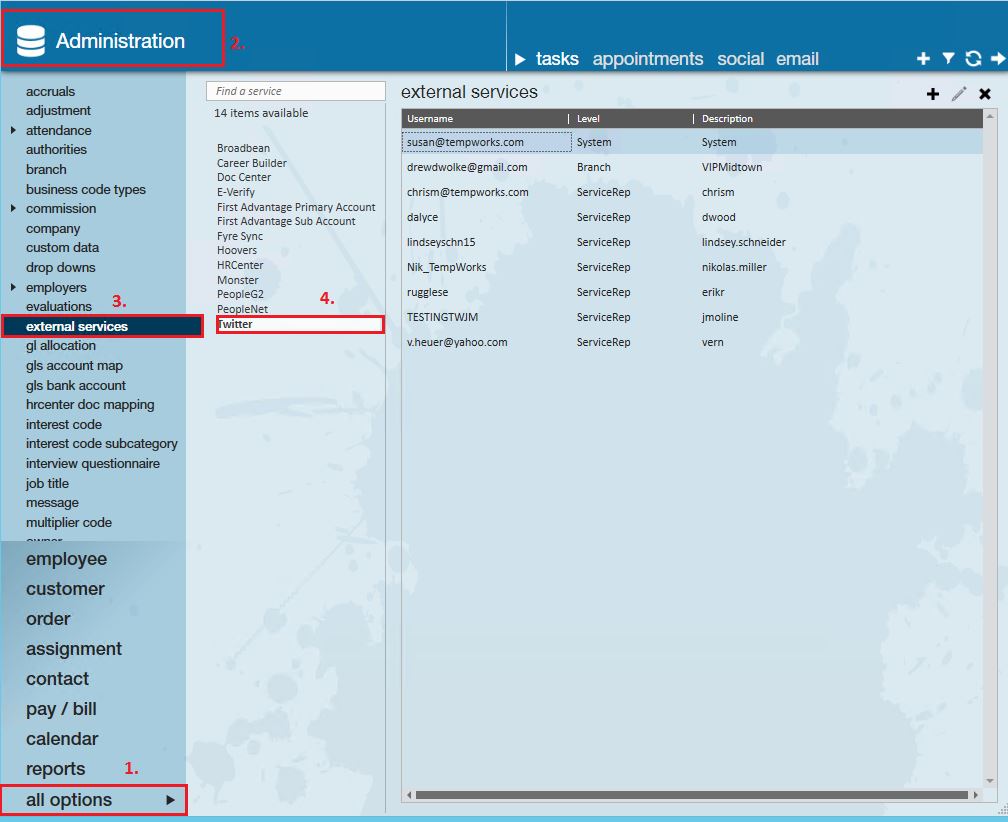Click the play triangle beside tasks
1008x822 pixels.
pos(520,60)
